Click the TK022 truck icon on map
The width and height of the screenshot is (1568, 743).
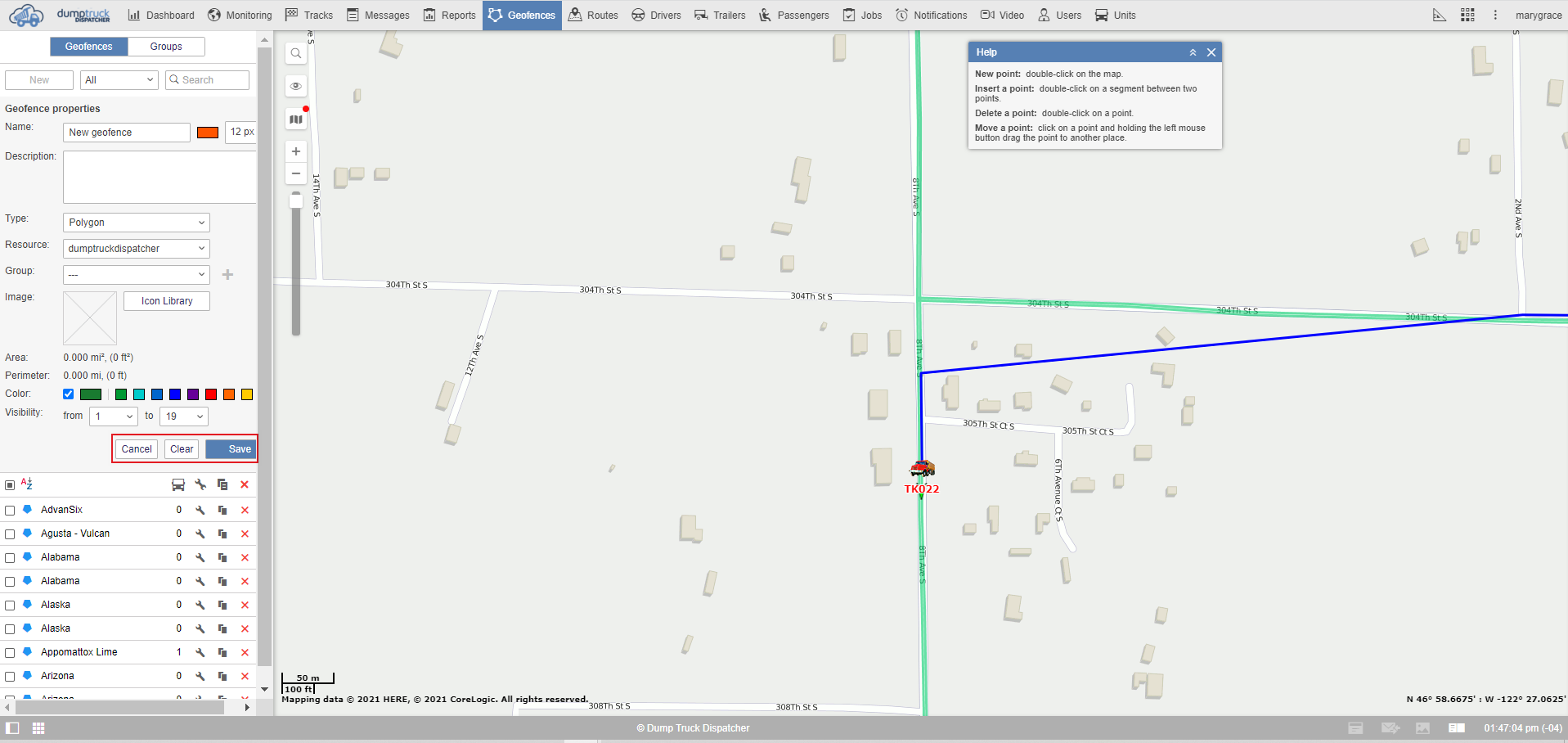[x=922, y=469]
